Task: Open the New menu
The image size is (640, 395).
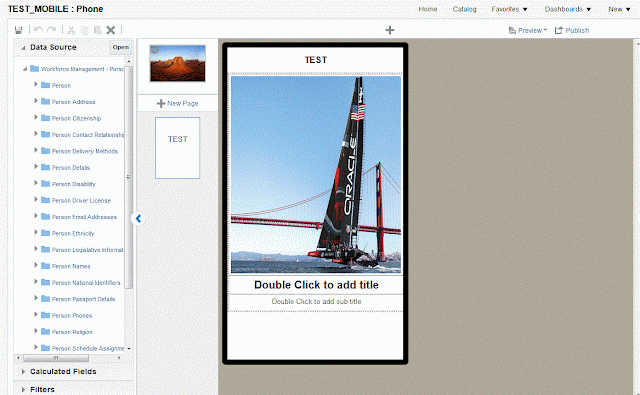Action: tap(619, 9)
